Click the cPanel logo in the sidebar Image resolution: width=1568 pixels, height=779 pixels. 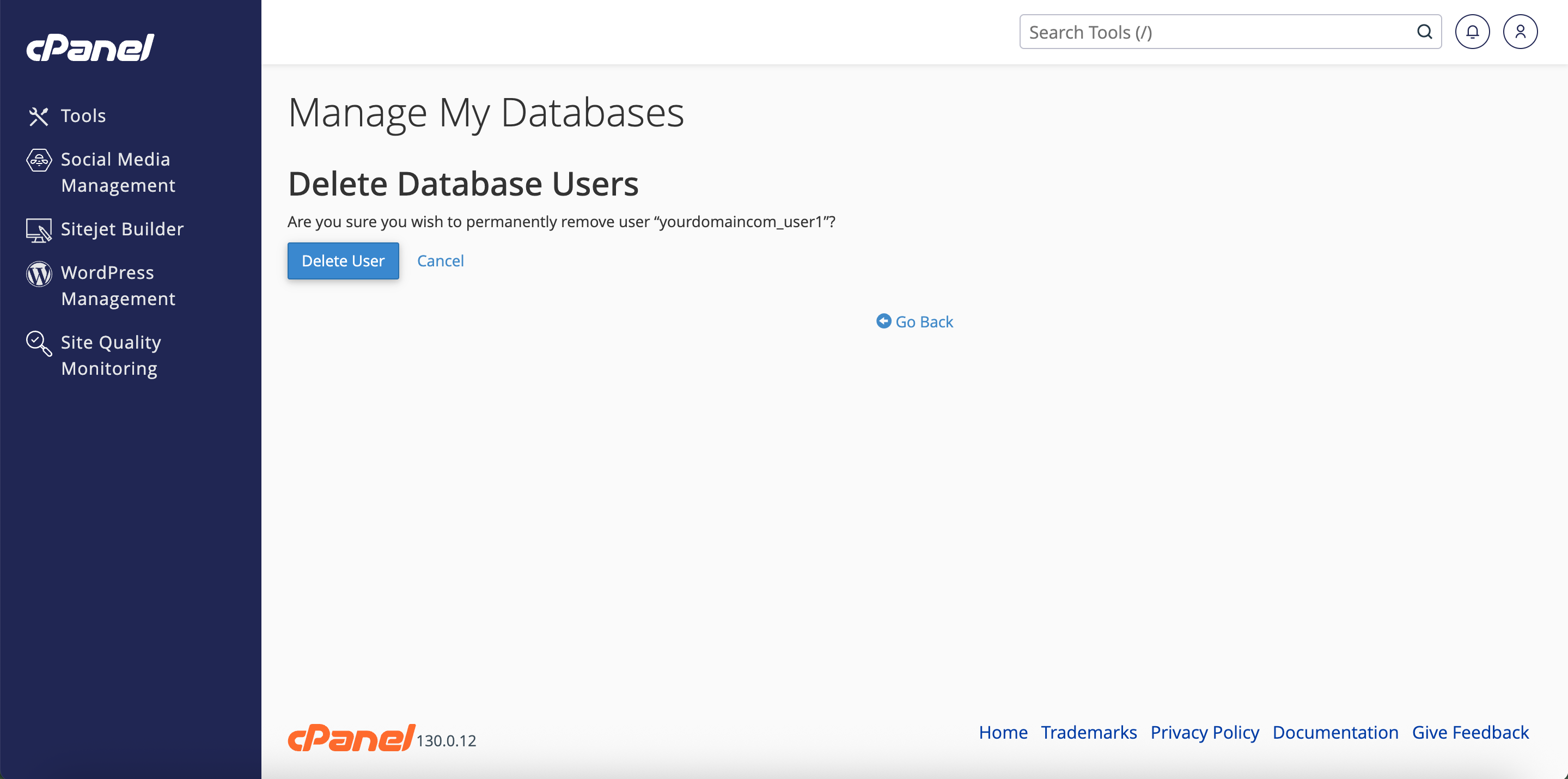[x=90, y=47]
